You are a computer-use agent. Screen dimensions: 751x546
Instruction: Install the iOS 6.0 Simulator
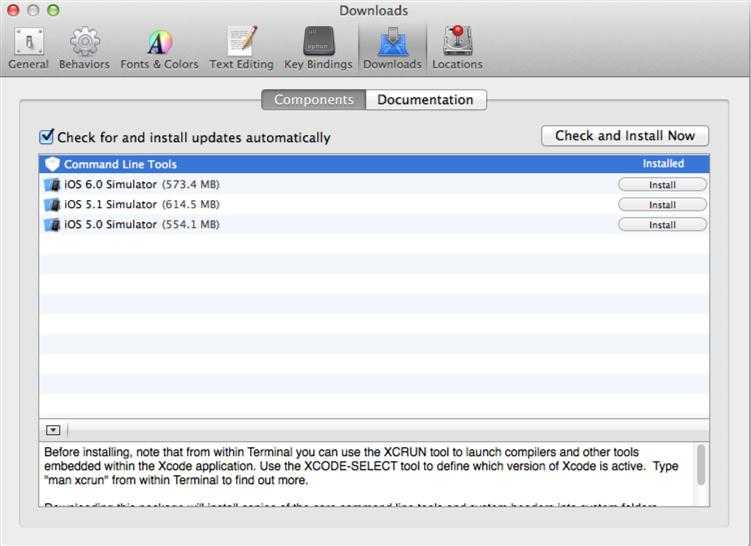coord(662,185)
